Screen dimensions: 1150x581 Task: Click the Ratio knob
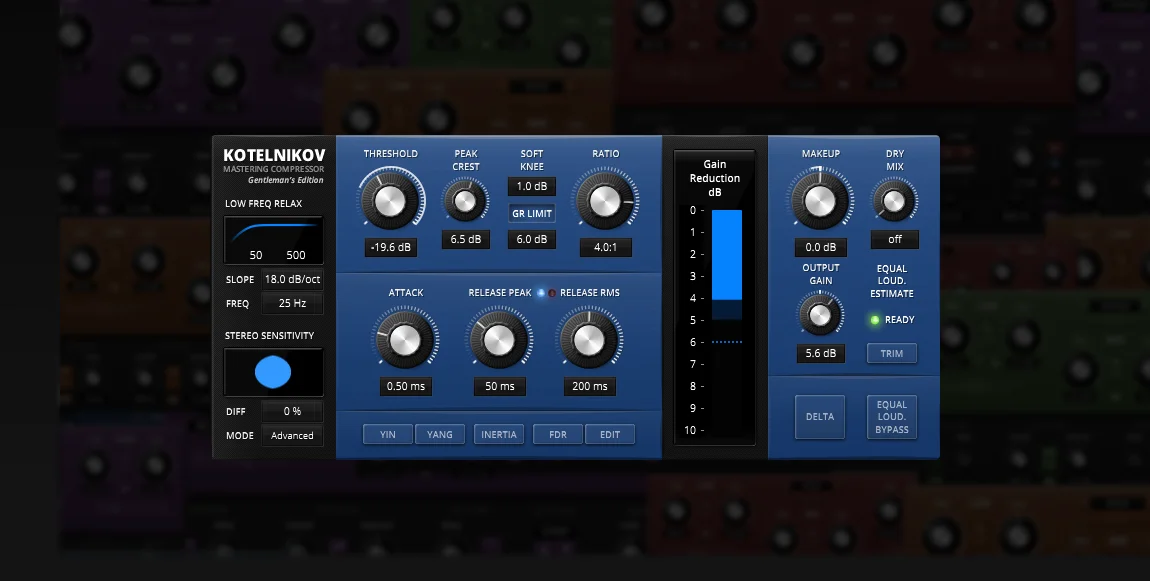click(605, 200)
